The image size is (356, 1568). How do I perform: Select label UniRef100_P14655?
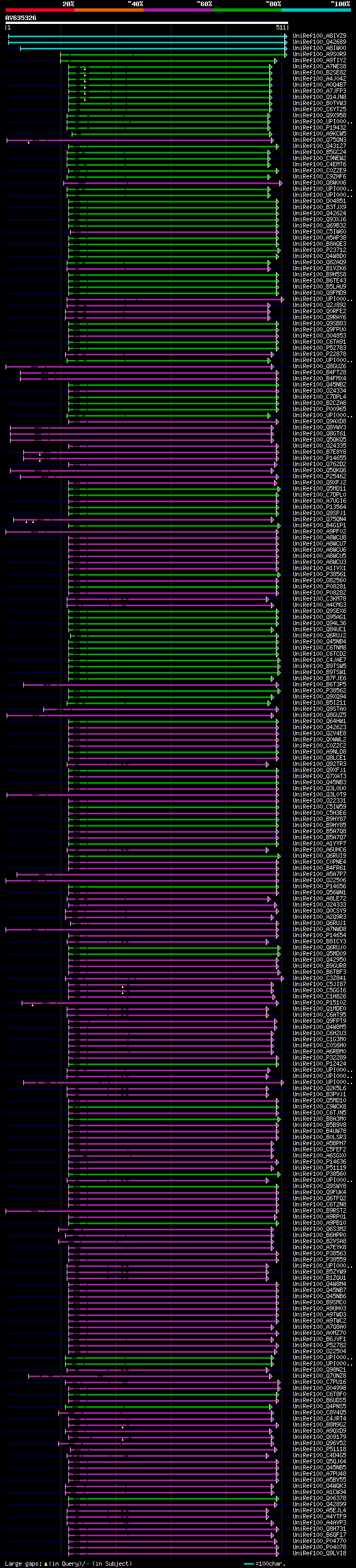tap(319, 458)
